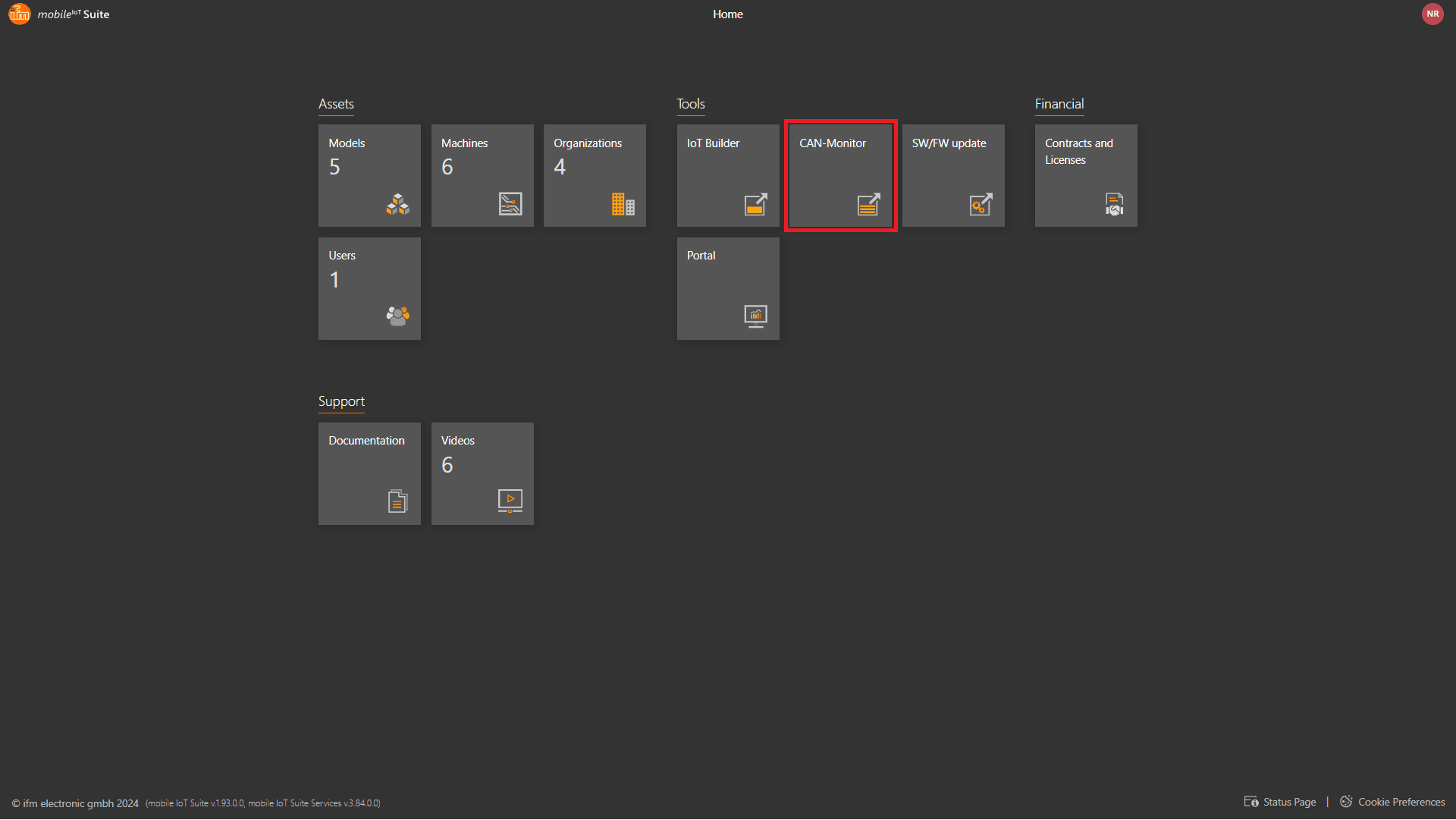Click the Documentation pages icon
Image resolution: width=1456 pixels, height=820 pixels.
coord(397,501)
